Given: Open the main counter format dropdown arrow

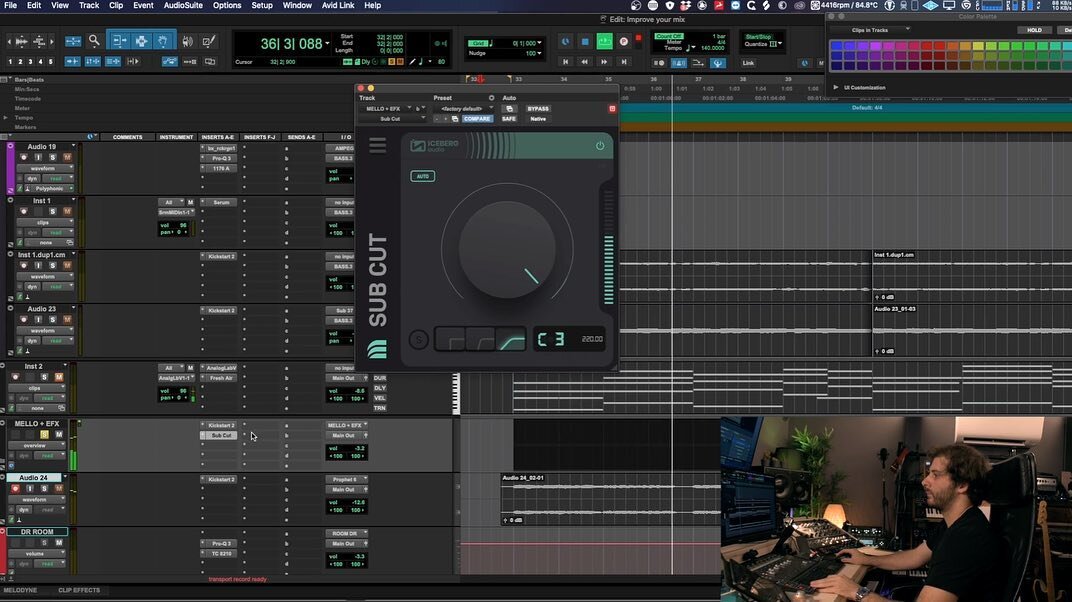Looking at the screenshot, I should [x=327, y=44].
